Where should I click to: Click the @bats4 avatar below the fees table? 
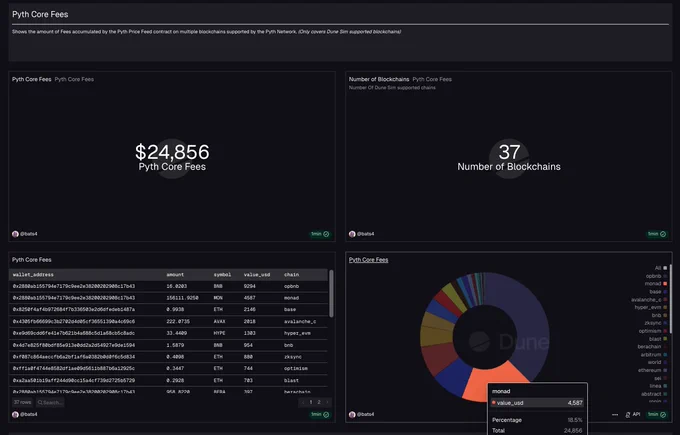[15, 414]
